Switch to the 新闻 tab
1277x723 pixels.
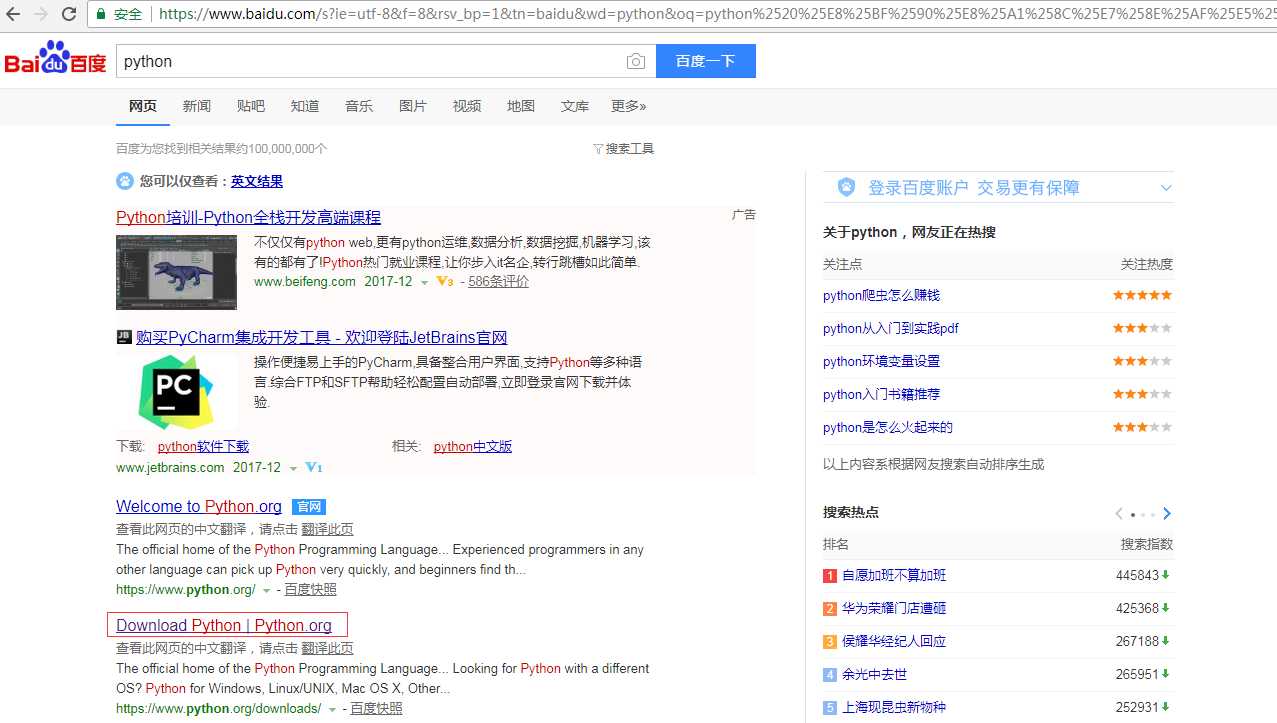(x=197, y=106)
